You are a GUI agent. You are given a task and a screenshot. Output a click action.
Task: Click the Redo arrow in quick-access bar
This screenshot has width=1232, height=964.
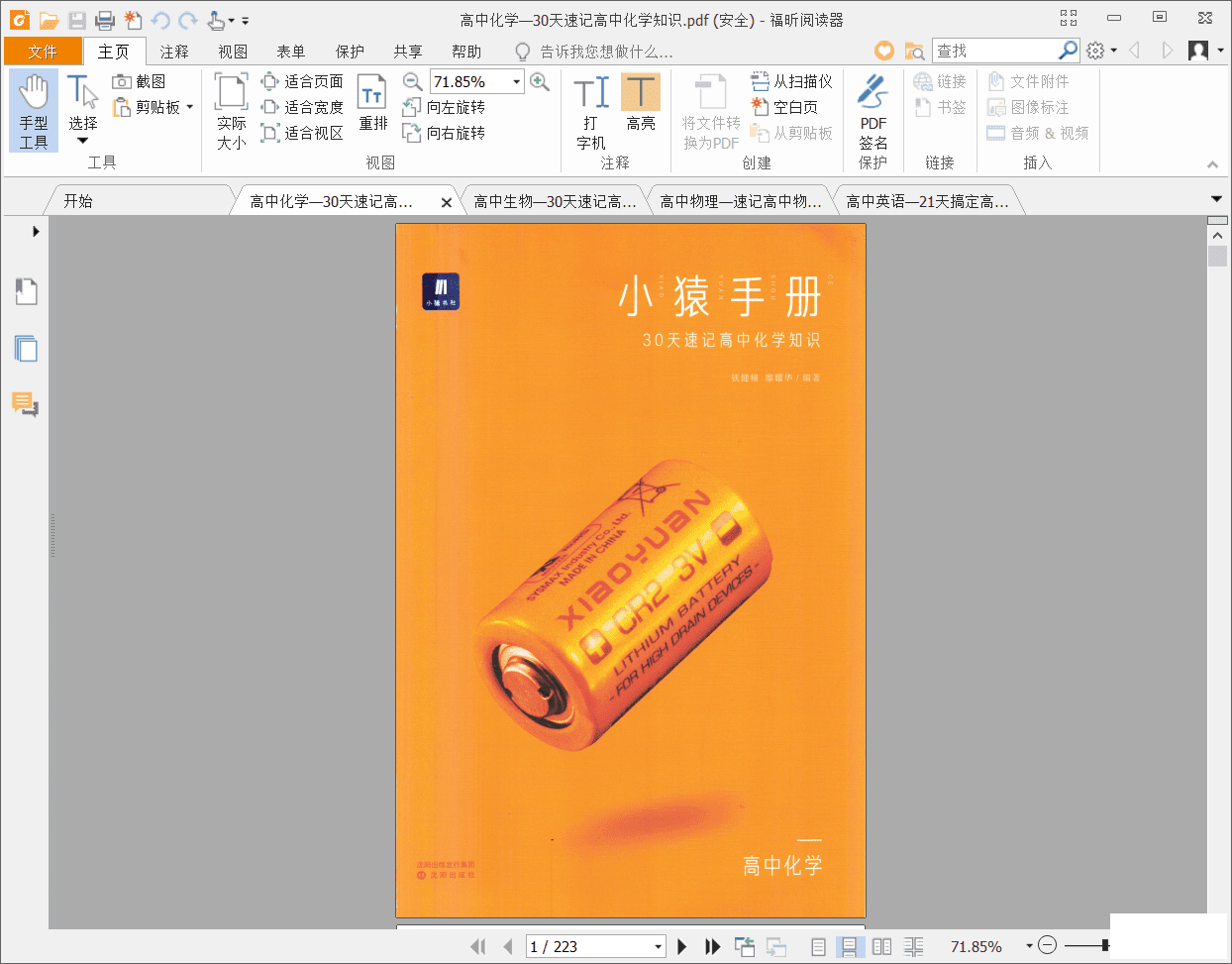[x=188, y=20]
